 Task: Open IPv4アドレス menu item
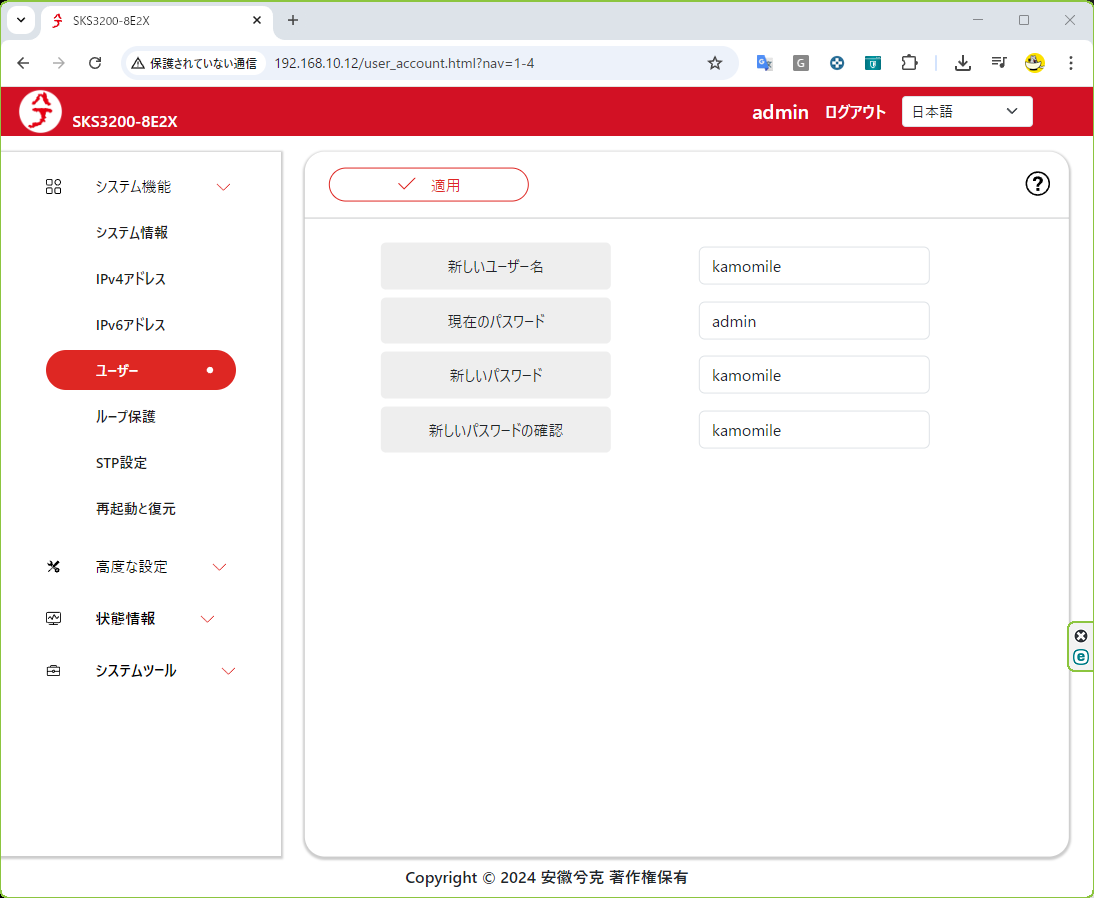tap(131, 279)
